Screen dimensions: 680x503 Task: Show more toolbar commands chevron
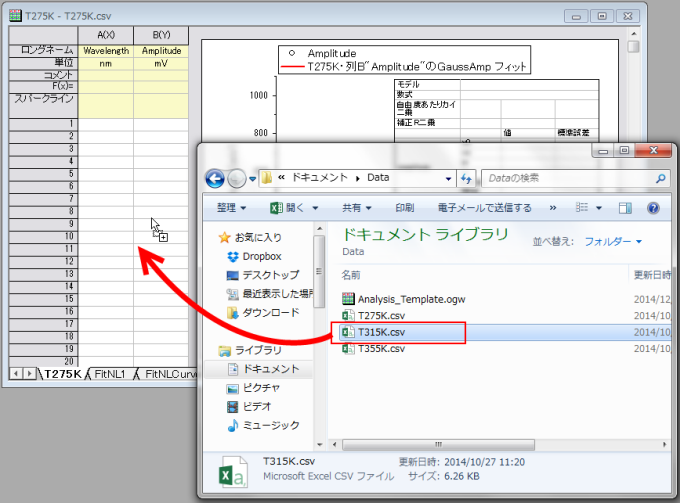click(552, 208)
